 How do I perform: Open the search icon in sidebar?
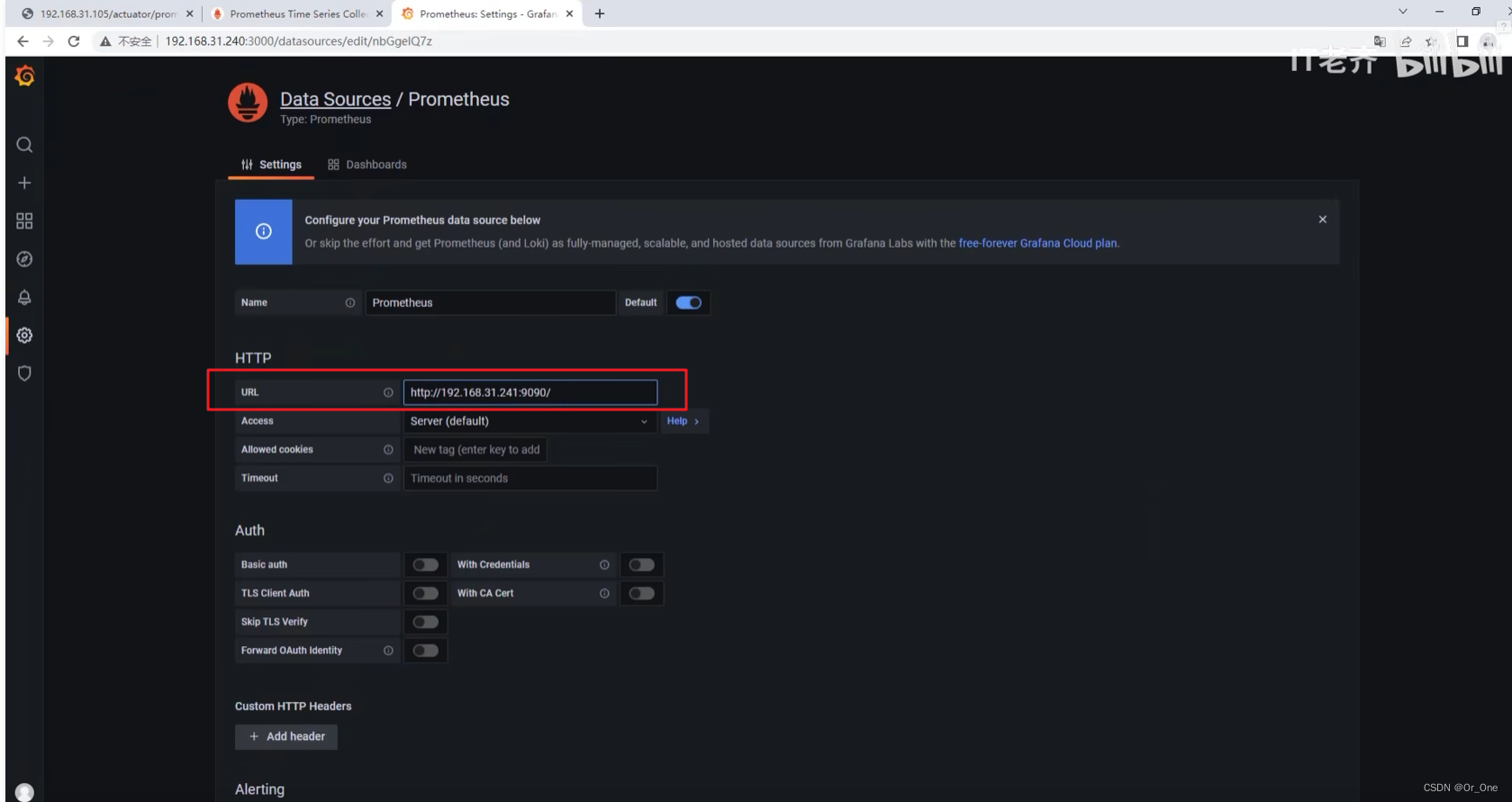pyautogui.click(x=24, y=145)
